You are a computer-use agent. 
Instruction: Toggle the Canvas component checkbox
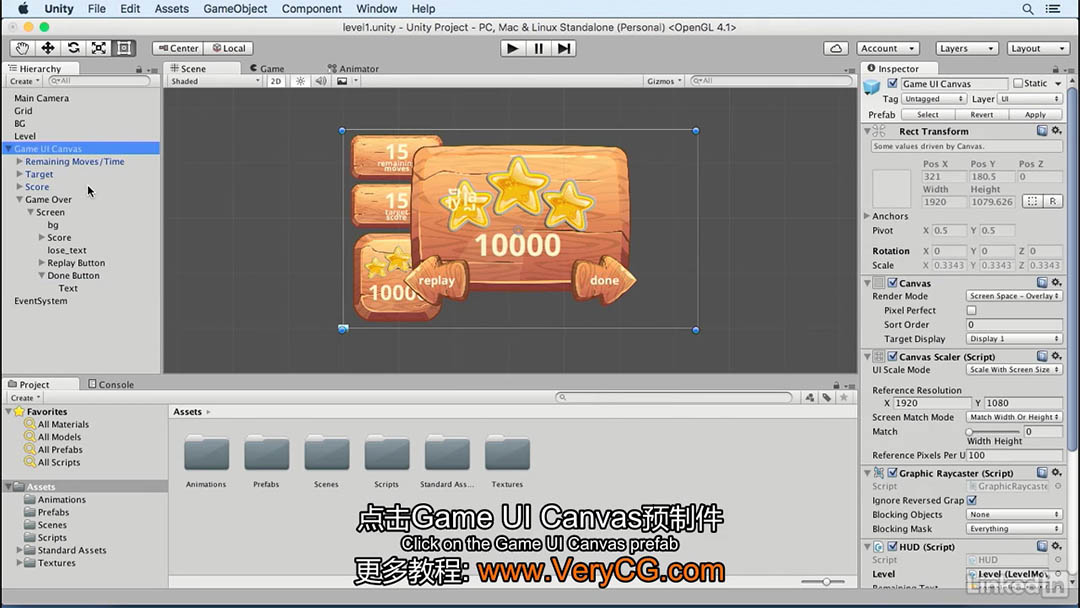(893, 283)
